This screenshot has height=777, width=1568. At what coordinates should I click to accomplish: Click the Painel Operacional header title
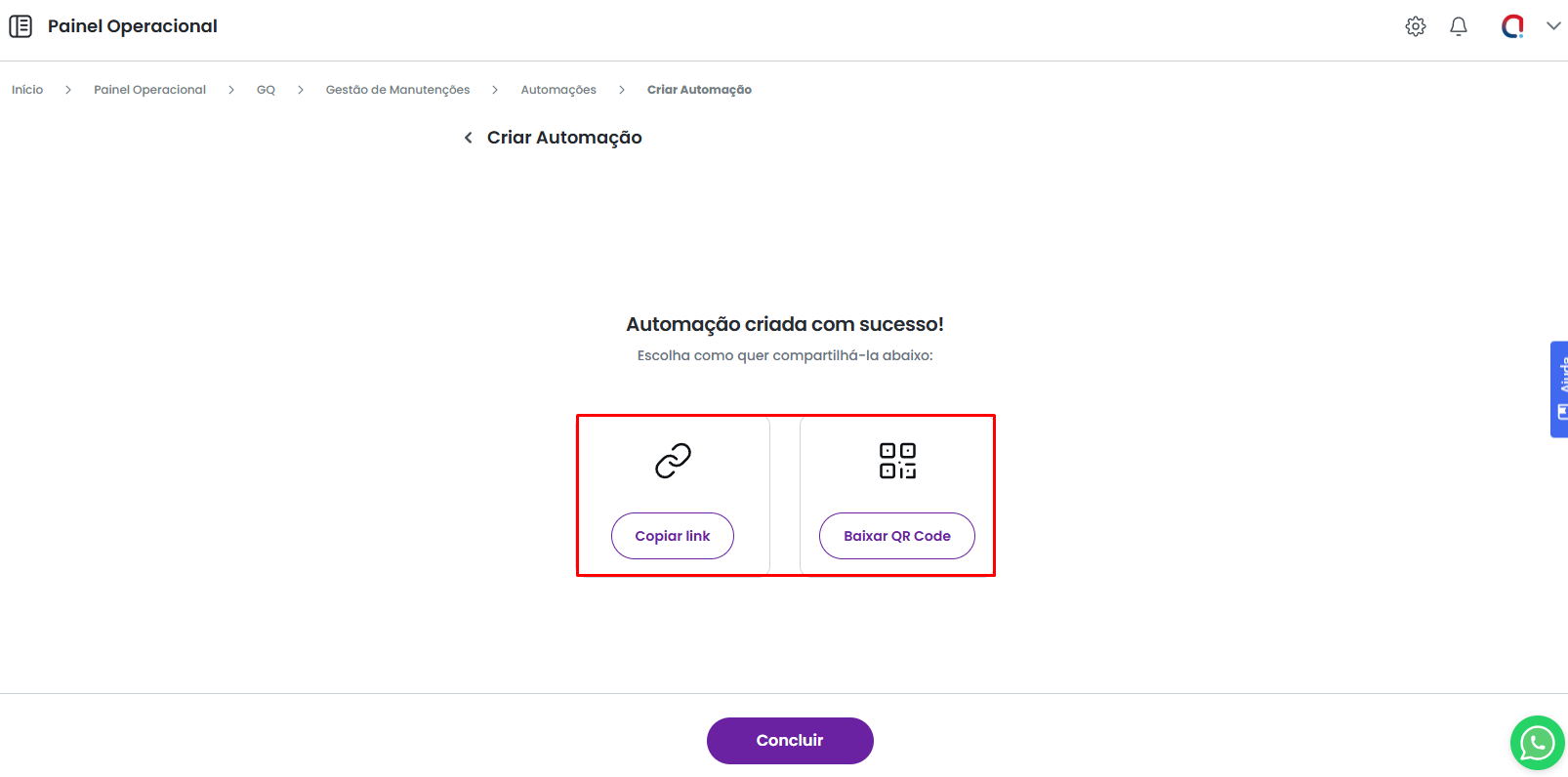point(133,26)
